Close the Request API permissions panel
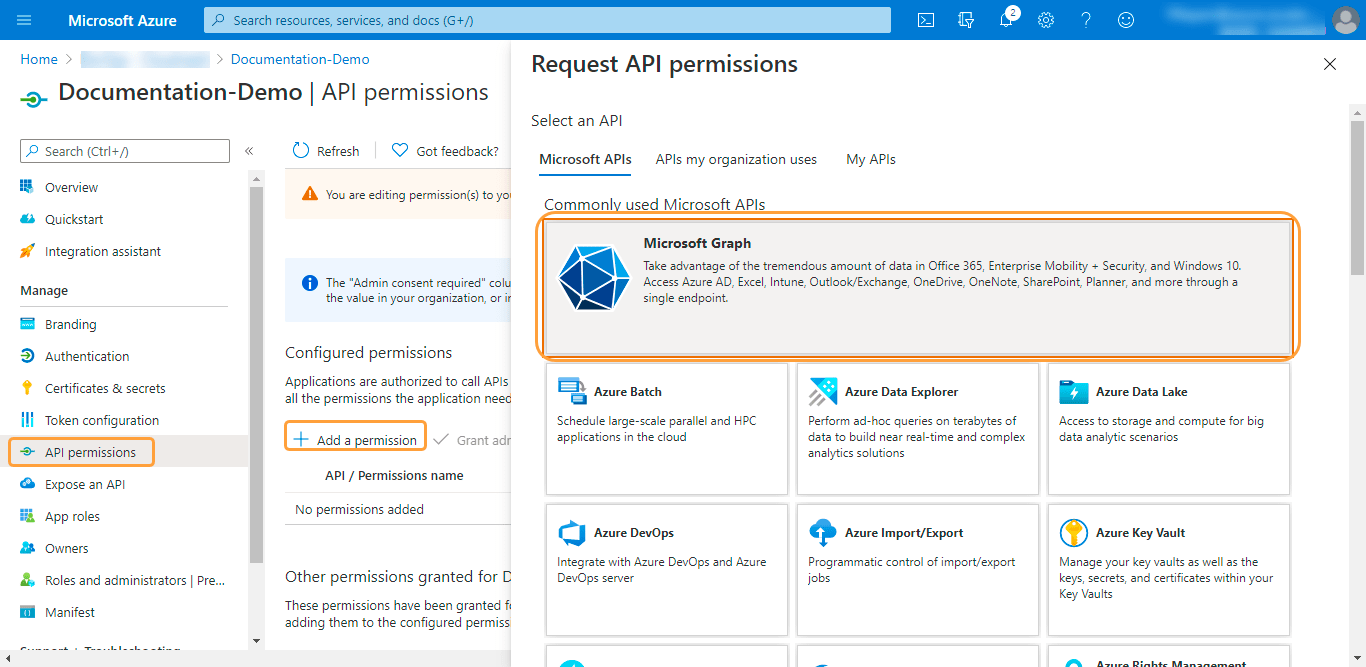1366x667 pixels. (x=1330, y=65)
